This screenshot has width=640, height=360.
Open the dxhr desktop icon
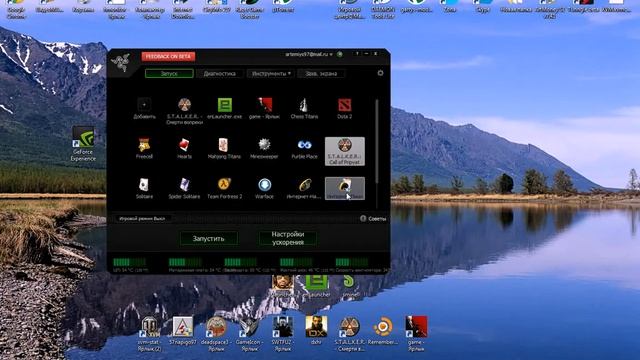316,331
